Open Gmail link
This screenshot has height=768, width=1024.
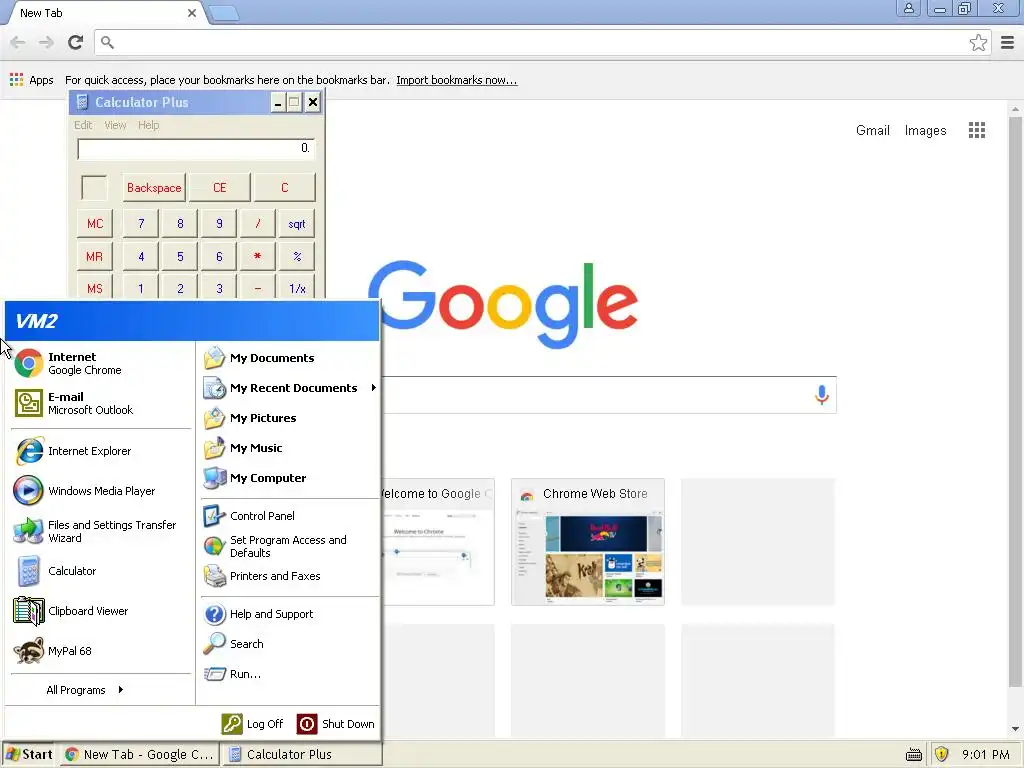click(872, 131)
